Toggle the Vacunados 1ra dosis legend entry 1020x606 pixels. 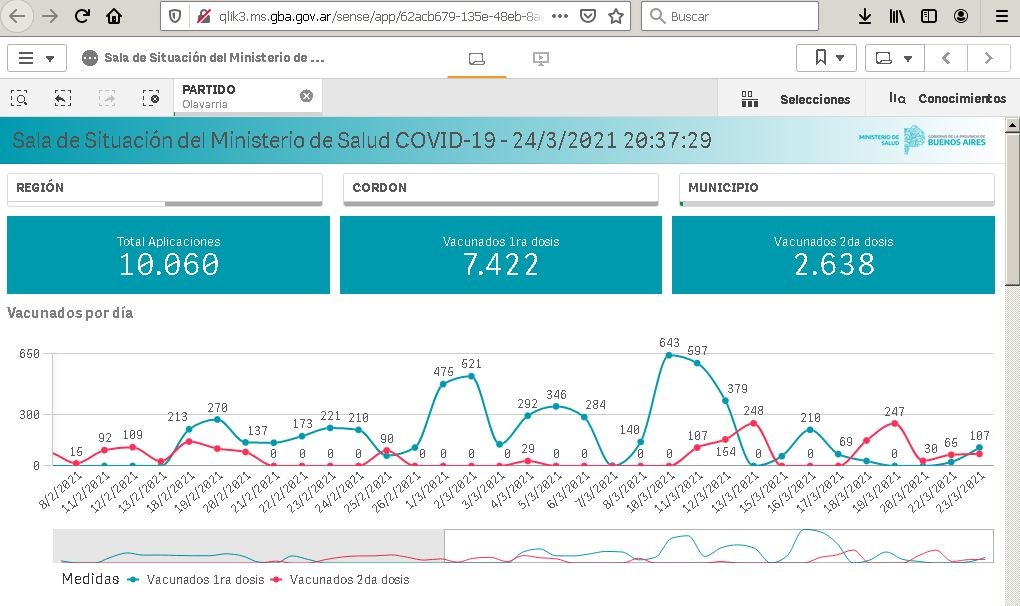(x=196, y=579)
